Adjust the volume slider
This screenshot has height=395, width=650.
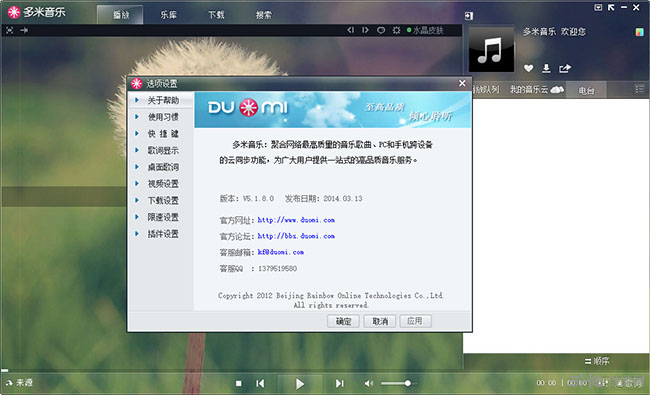(x=398, y=383)
